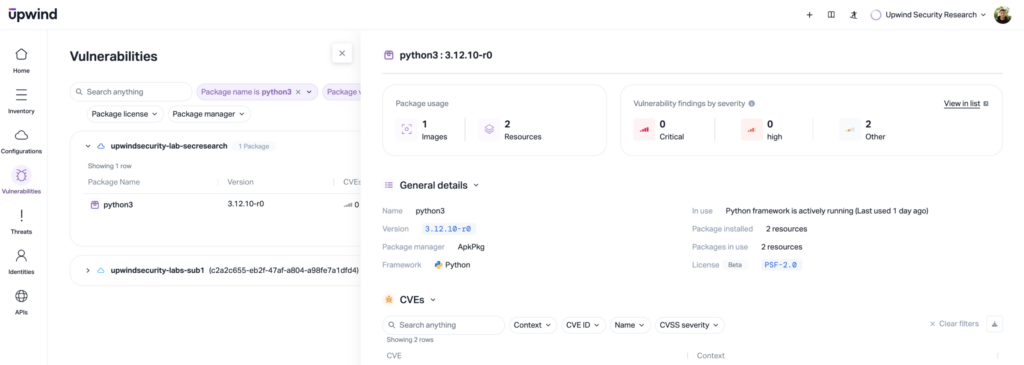The width and height of the screenshot is (1024, 365).
Task: Open APIs globe icon
Action: 21,296
